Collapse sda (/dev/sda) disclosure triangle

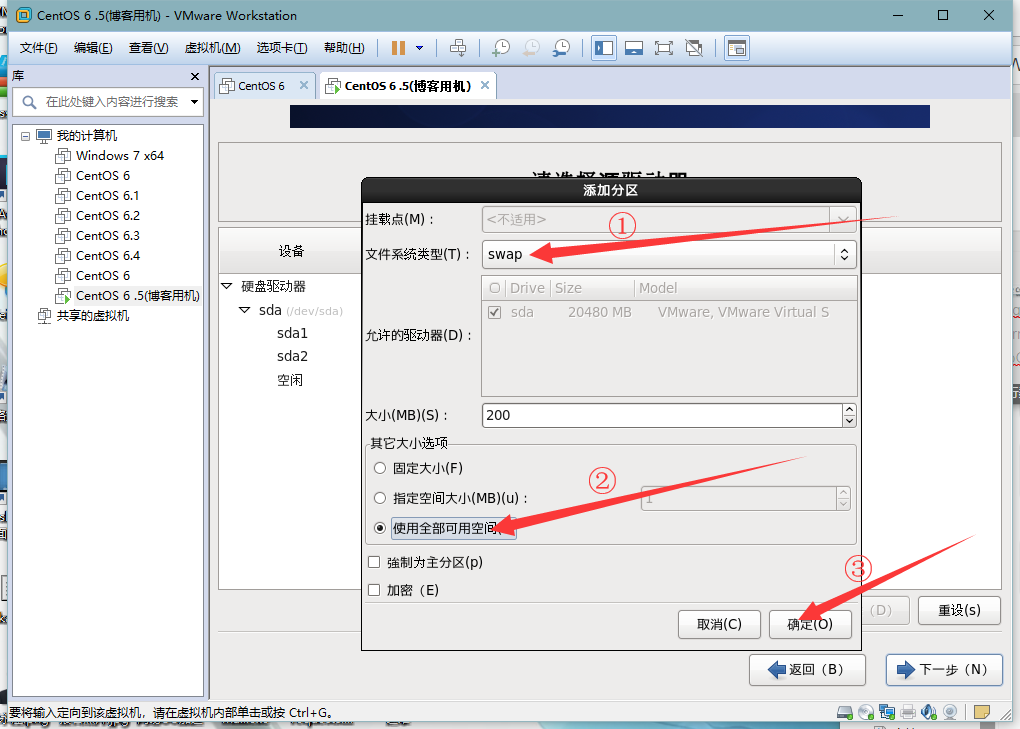[x=245, y=310]
